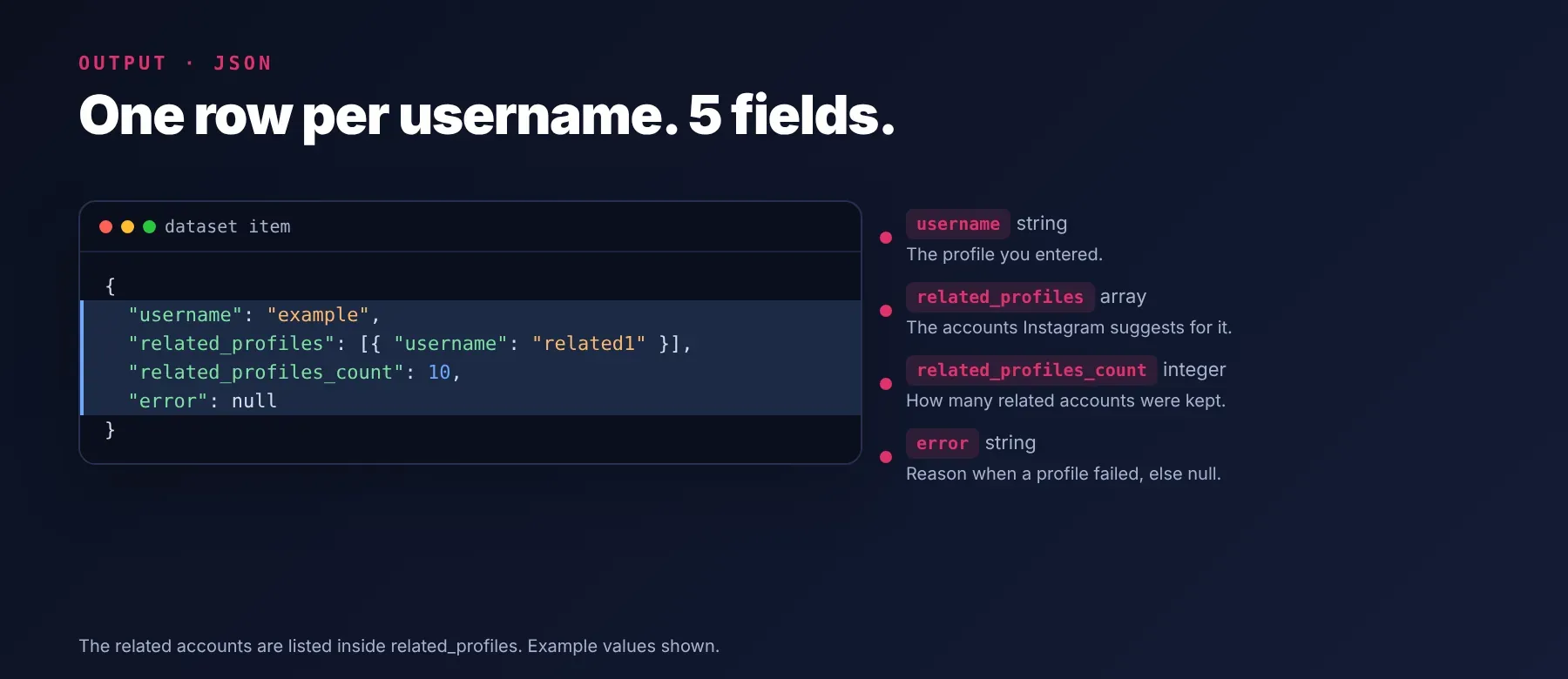Viewport: 1568px width, 679px height.
Task: Click 'The profile you entered.' description
Action: (x=1004, y=254)
